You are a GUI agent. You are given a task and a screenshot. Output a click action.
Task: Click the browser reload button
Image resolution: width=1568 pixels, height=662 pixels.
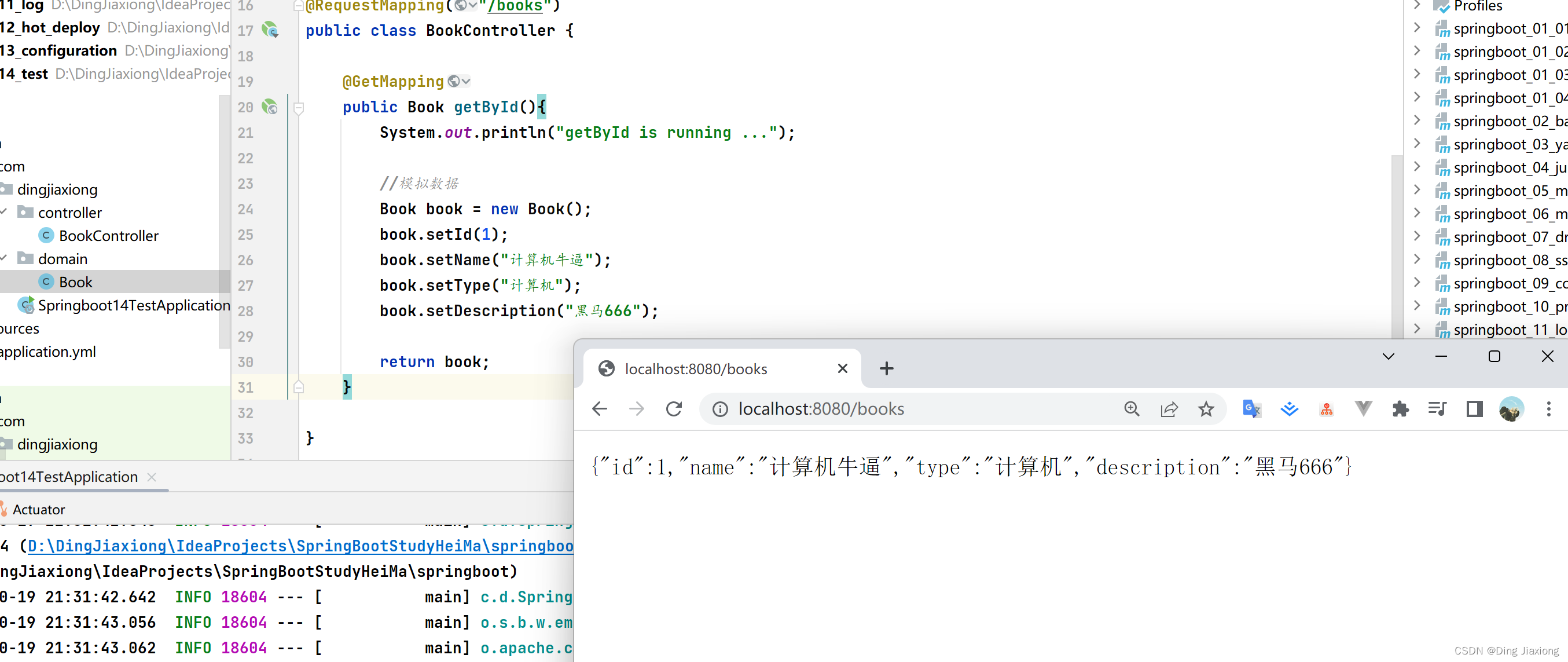(673, 409)
